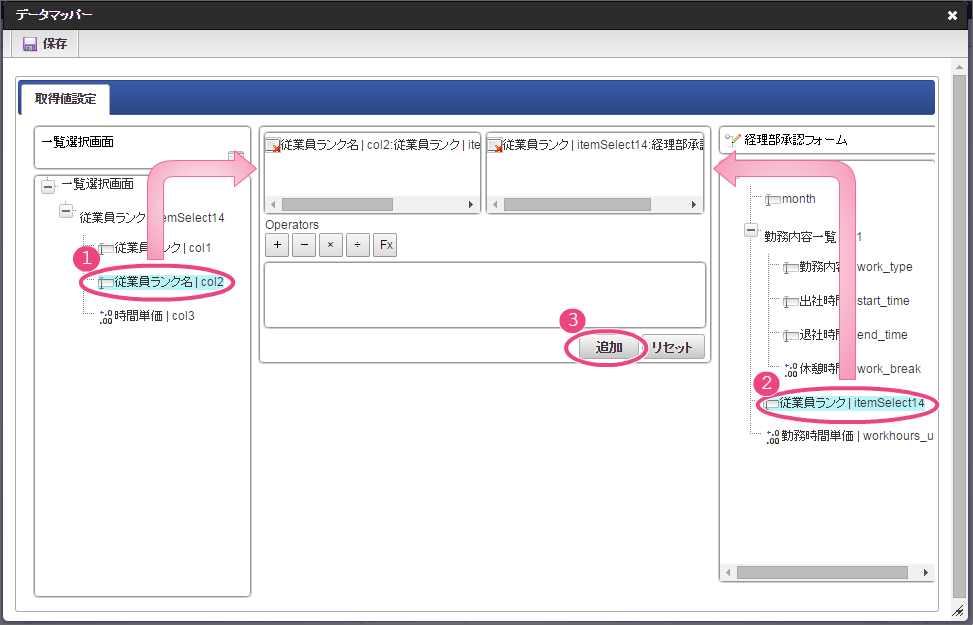Select 従業員ランク | col1 in the left tree
This screenshot has width=973, height=625.
click(156, 248)
